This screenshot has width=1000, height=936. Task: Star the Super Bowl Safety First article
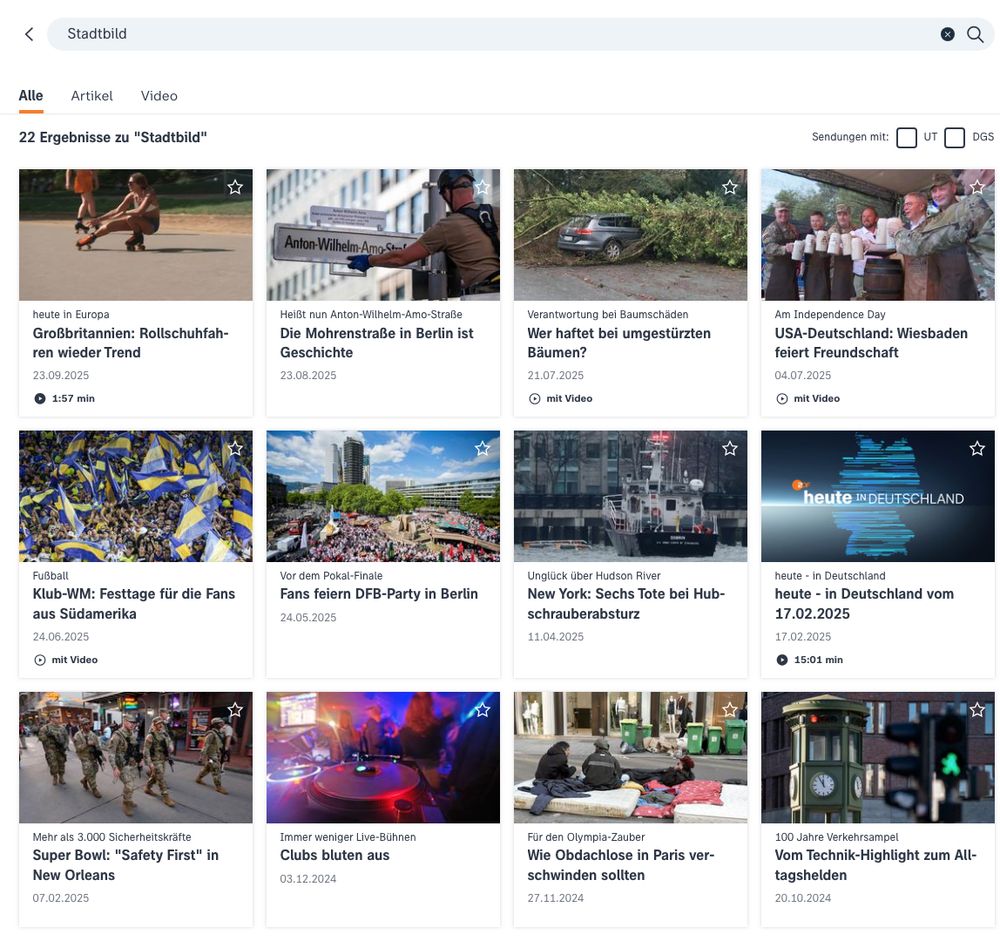pyautogui.click(x=235, y=710)
